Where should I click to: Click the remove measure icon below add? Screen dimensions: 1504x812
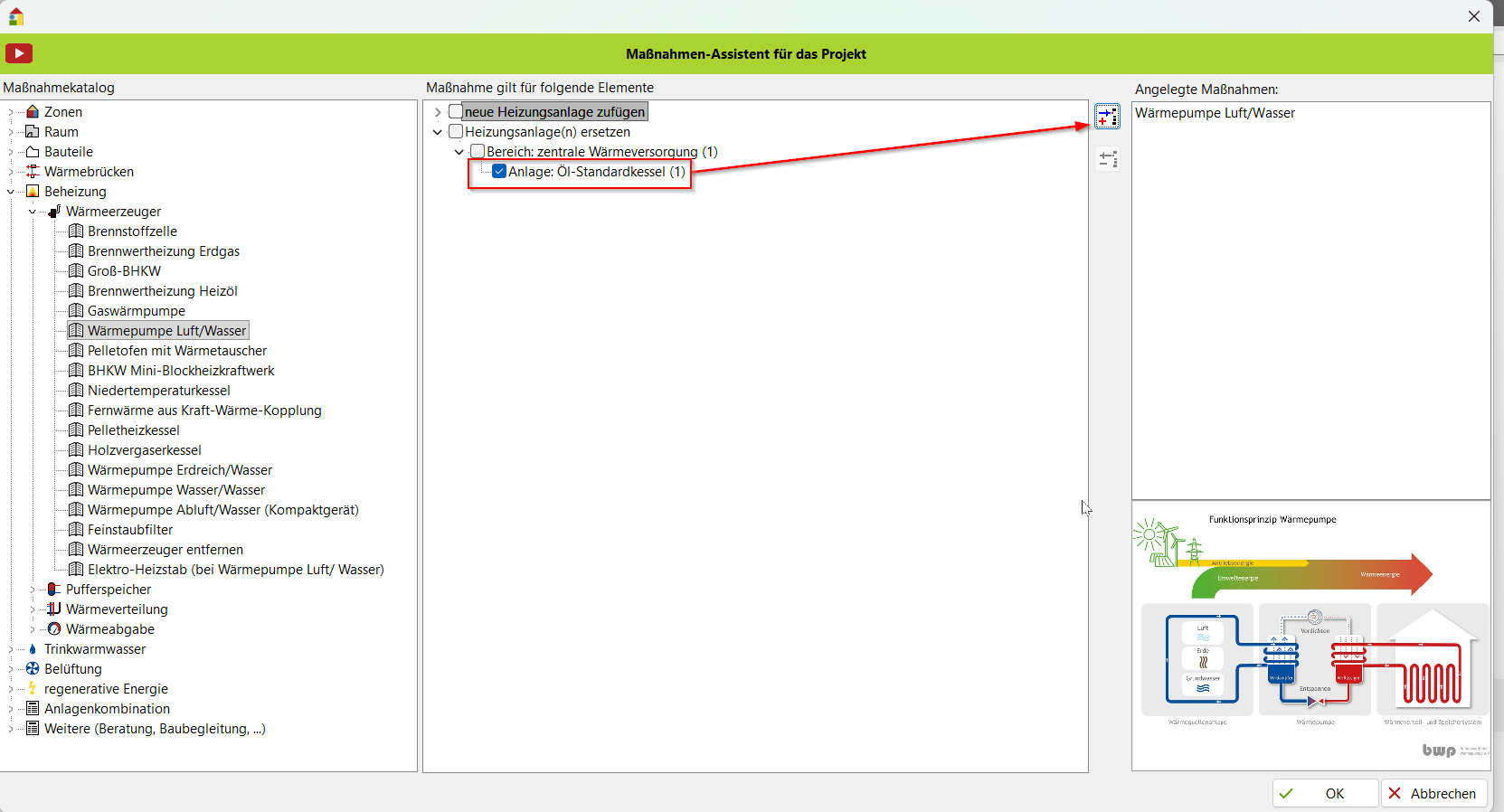[x=1107, y=160]
